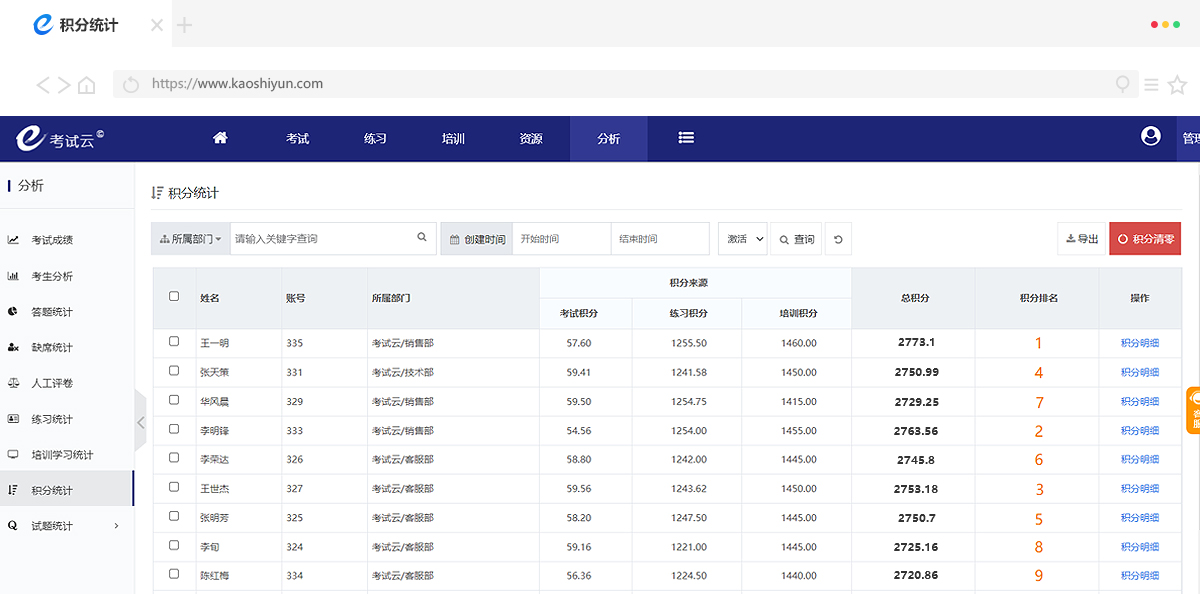1200x594 pixels.
Task: Open the 激活 status dropdown
Action: coord(743,239)
